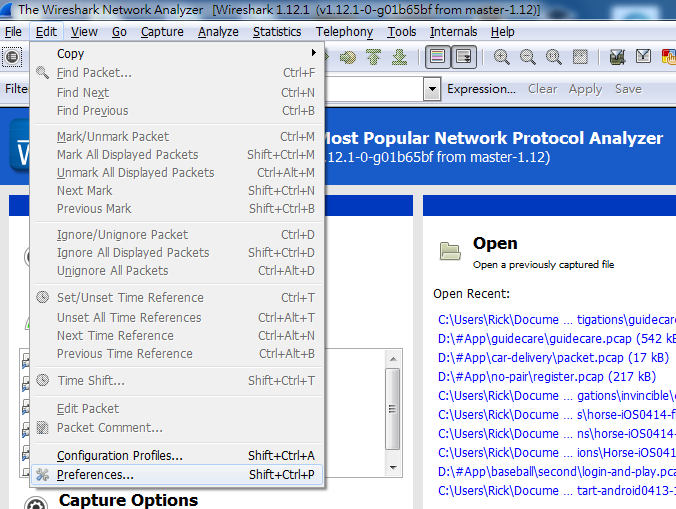Open the Telephony menu
The height and width of the screenshot is (509, 676).
point(344,32)
